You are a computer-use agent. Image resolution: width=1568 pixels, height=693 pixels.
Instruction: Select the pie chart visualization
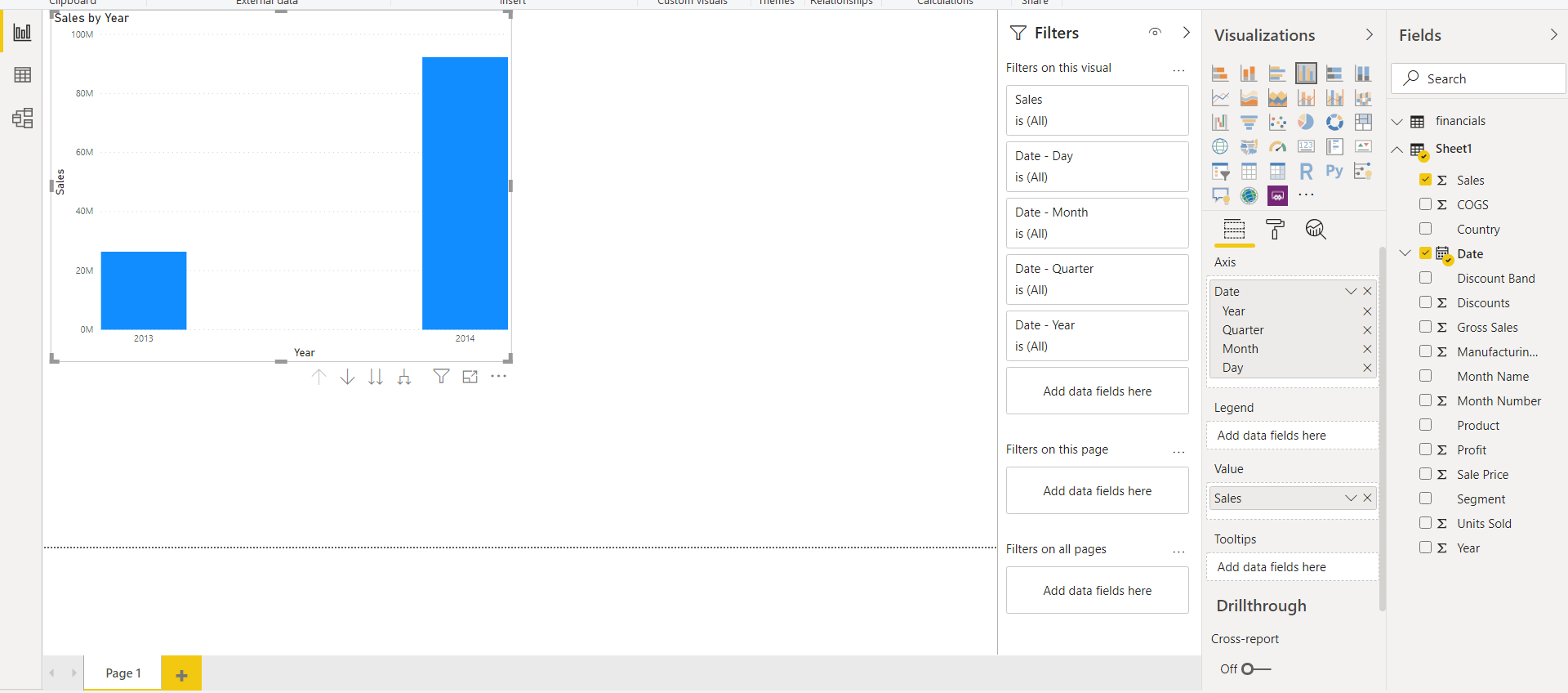point(1306,122)
